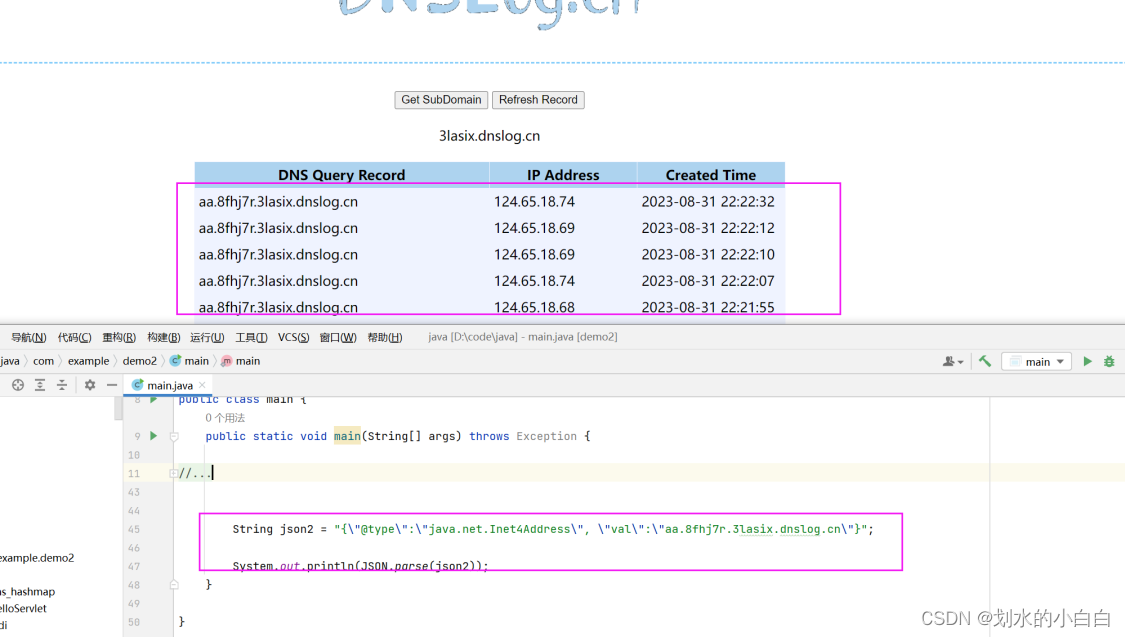Open the 构建(B) menu
Image resolution: width=1125 pixels, height=637 pixels.
164,337
